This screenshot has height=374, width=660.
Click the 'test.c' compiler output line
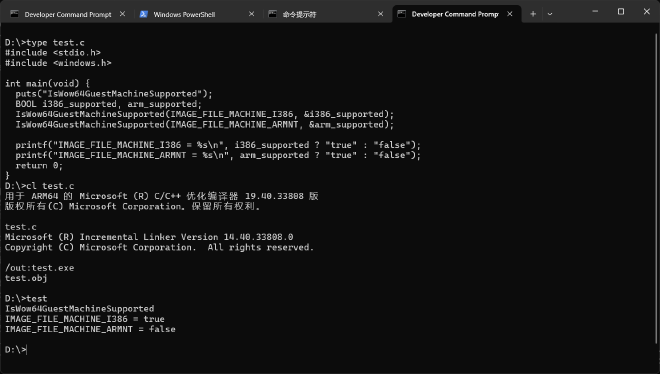[x=21, y=227]
